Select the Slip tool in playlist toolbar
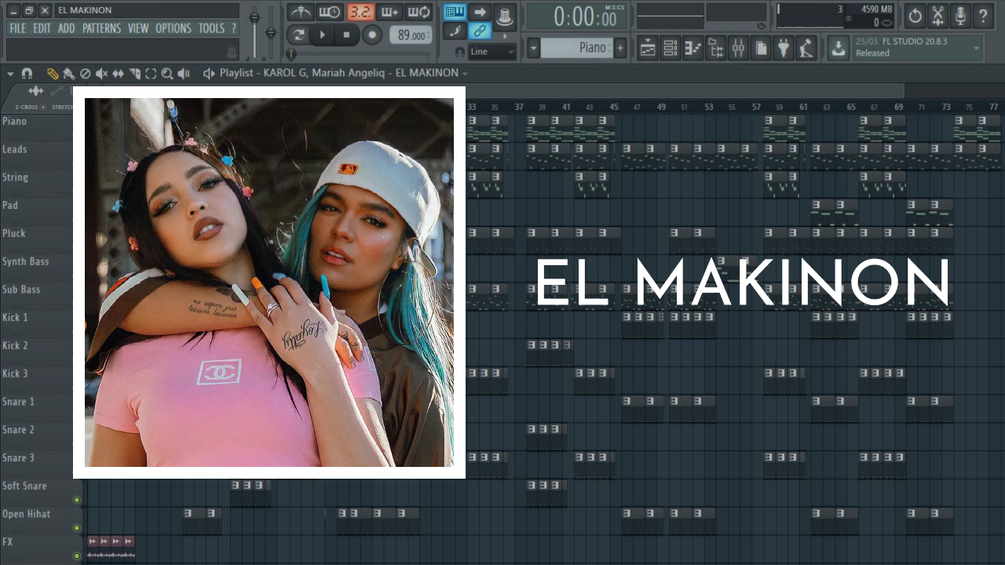 tap(118, 74)
